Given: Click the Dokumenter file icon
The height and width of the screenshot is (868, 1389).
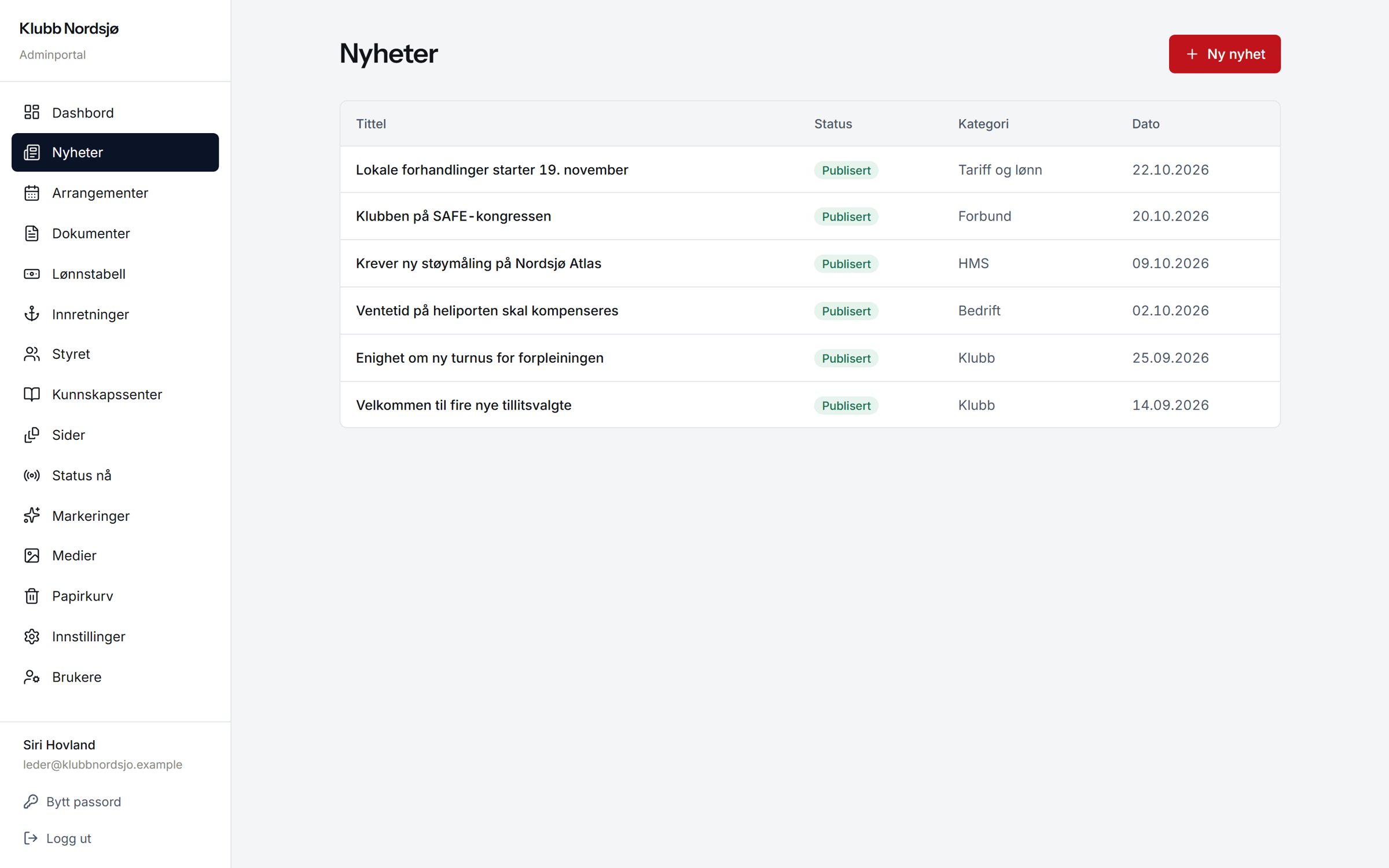Looking at the screenshot, I should point(32,233).
